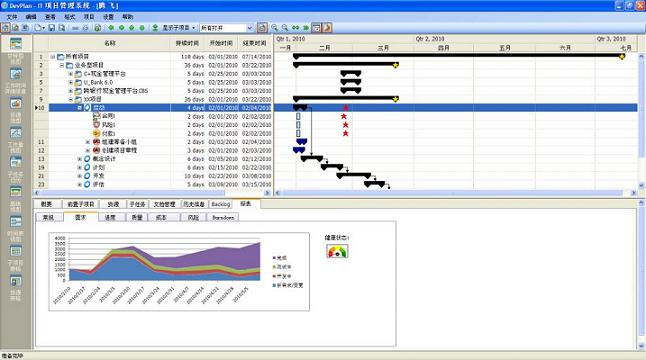Viewport: 646px width, 360px height.
Task: Click the green horizontal double-arrow toolbar icon
Action: pyautogui.click(x=295, y=28)
